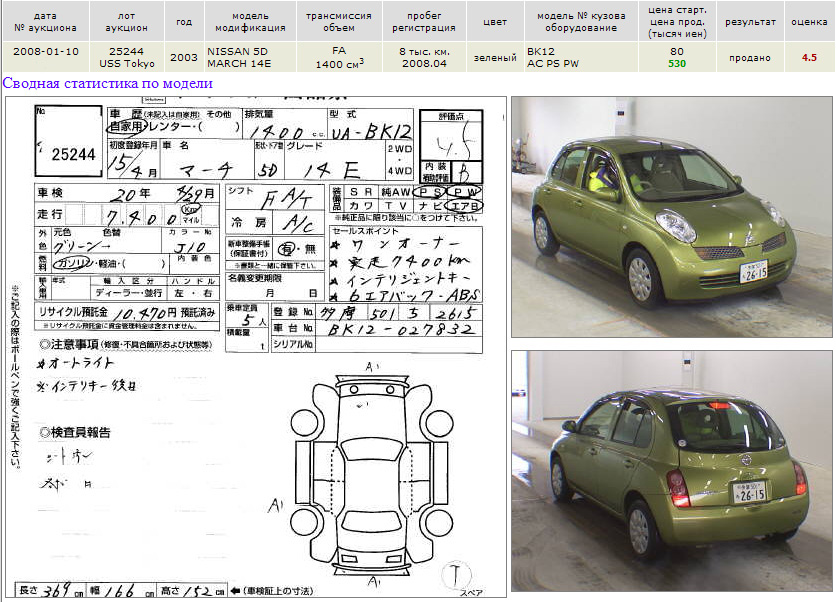Click the "цвет" column header
Screen dimensions: 836x602
(495, 22)
